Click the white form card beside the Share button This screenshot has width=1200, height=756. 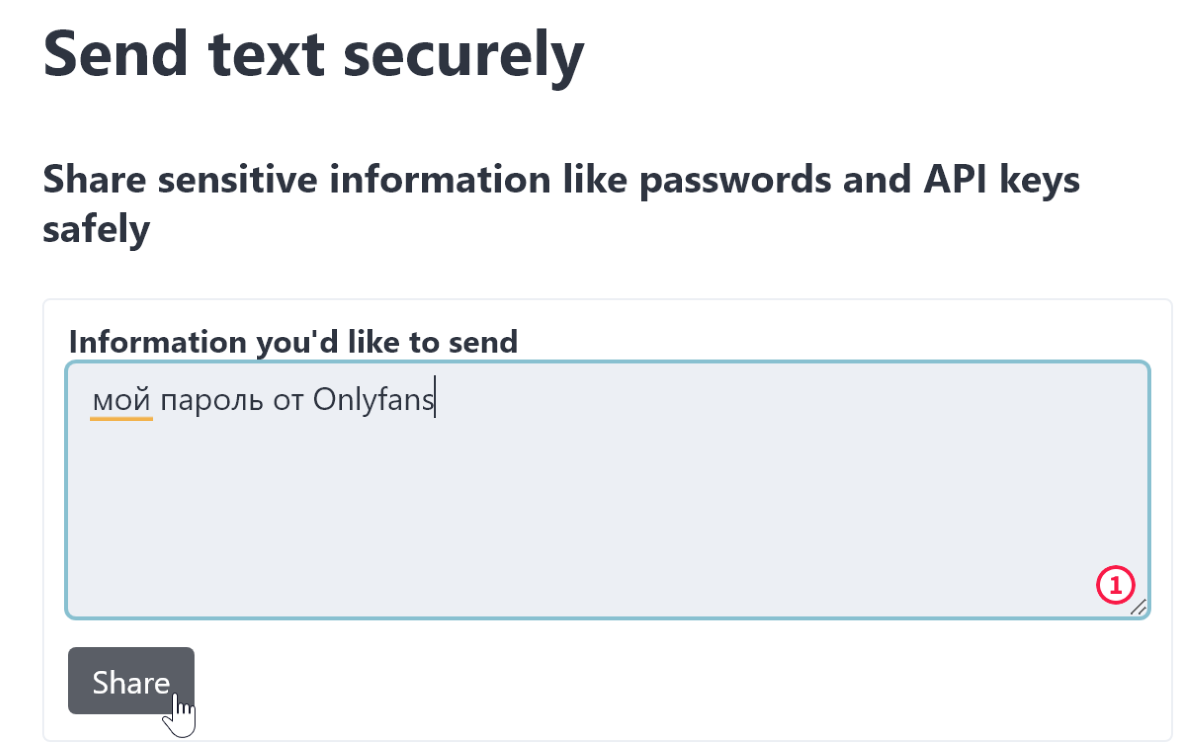click(x=680, y=681)
